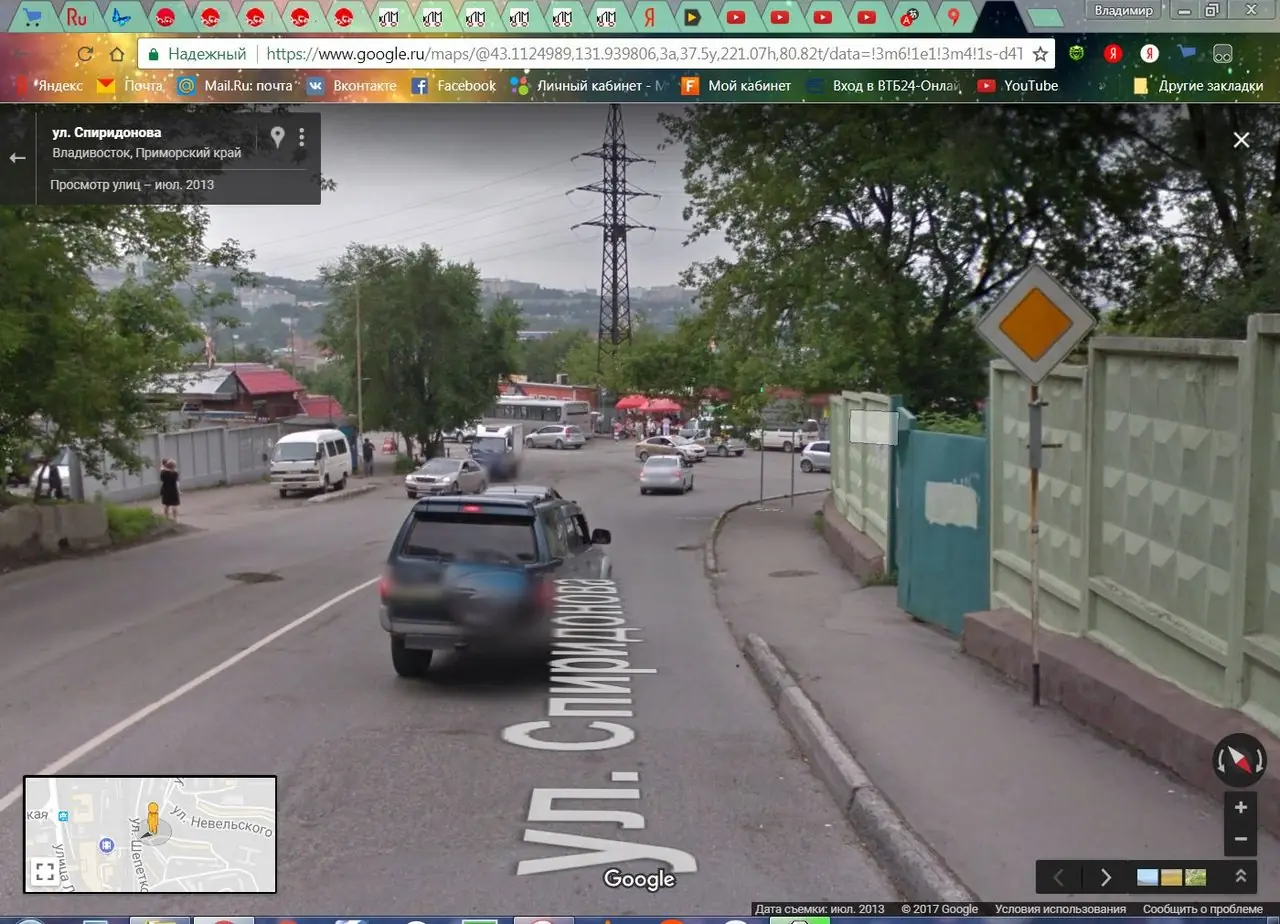Viewport: 1280px width, 924px height.
Task: Select the yellow photo thumbnail
Action: click(1171, 877)
